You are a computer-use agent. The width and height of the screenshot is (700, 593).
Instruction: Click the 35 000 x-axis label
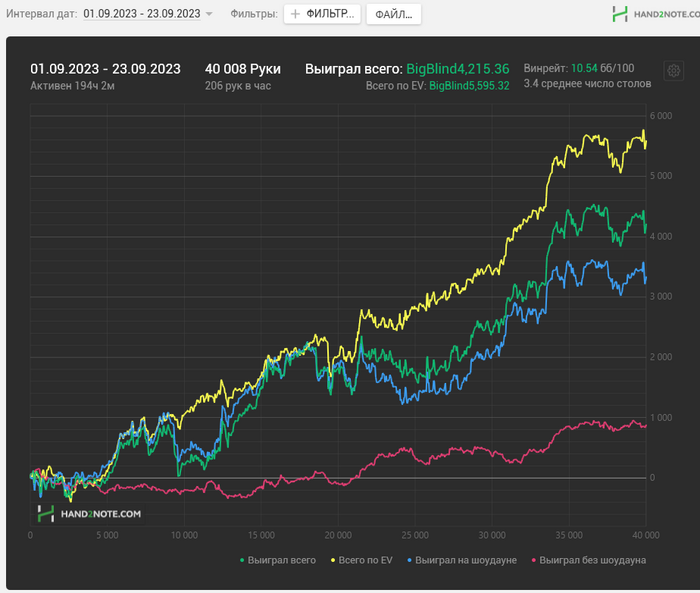tap(569, 535)
